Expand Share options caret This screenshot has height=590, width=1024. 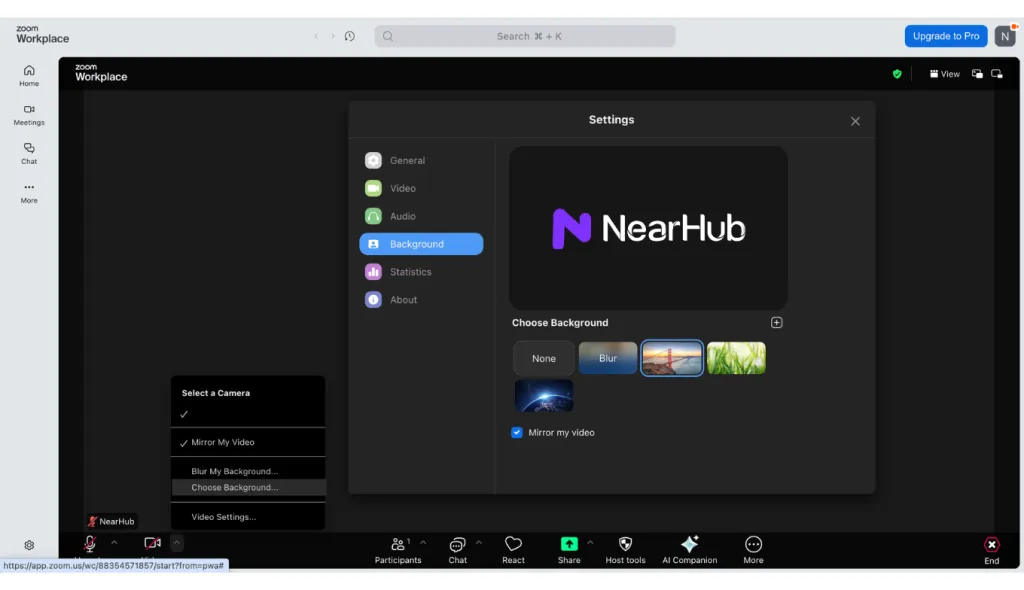pyautogui.click(x=590, y=543)
